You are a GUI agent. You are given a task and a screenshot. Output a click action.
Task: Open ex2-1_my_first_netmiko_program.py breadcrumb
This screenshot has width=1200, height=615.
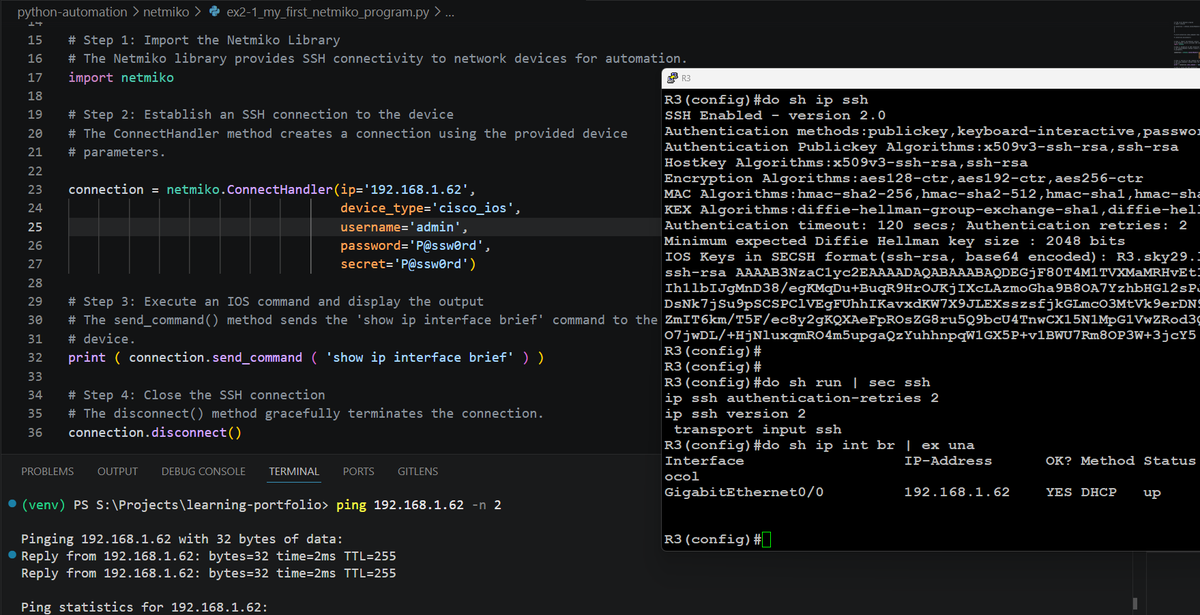coord(330,13)
